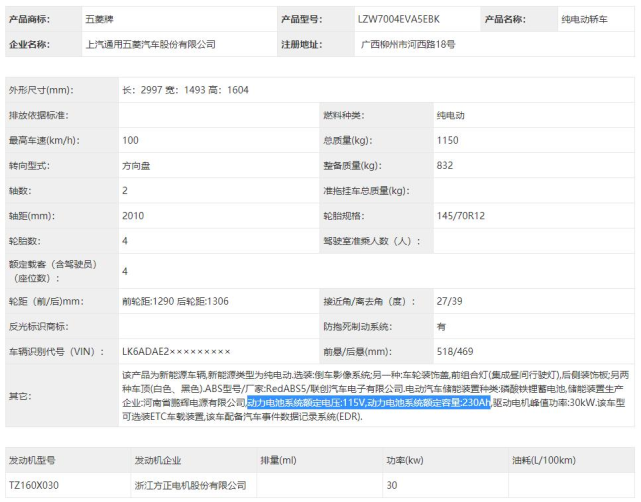Click wheelbase value 2010
The height and width of the screenshot is (502, 641).
[133, 216]
